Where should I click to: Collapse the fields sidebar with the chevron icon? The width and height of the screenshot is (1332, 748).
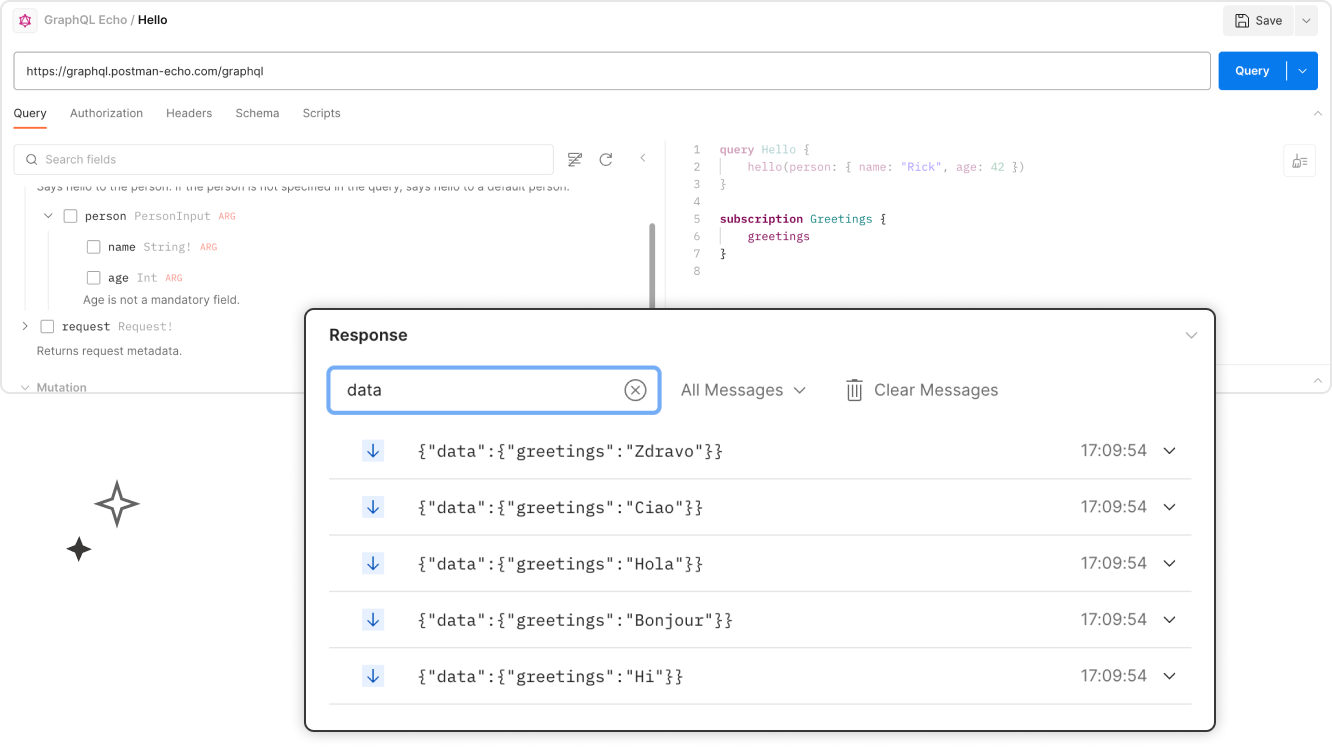point(642,158)
